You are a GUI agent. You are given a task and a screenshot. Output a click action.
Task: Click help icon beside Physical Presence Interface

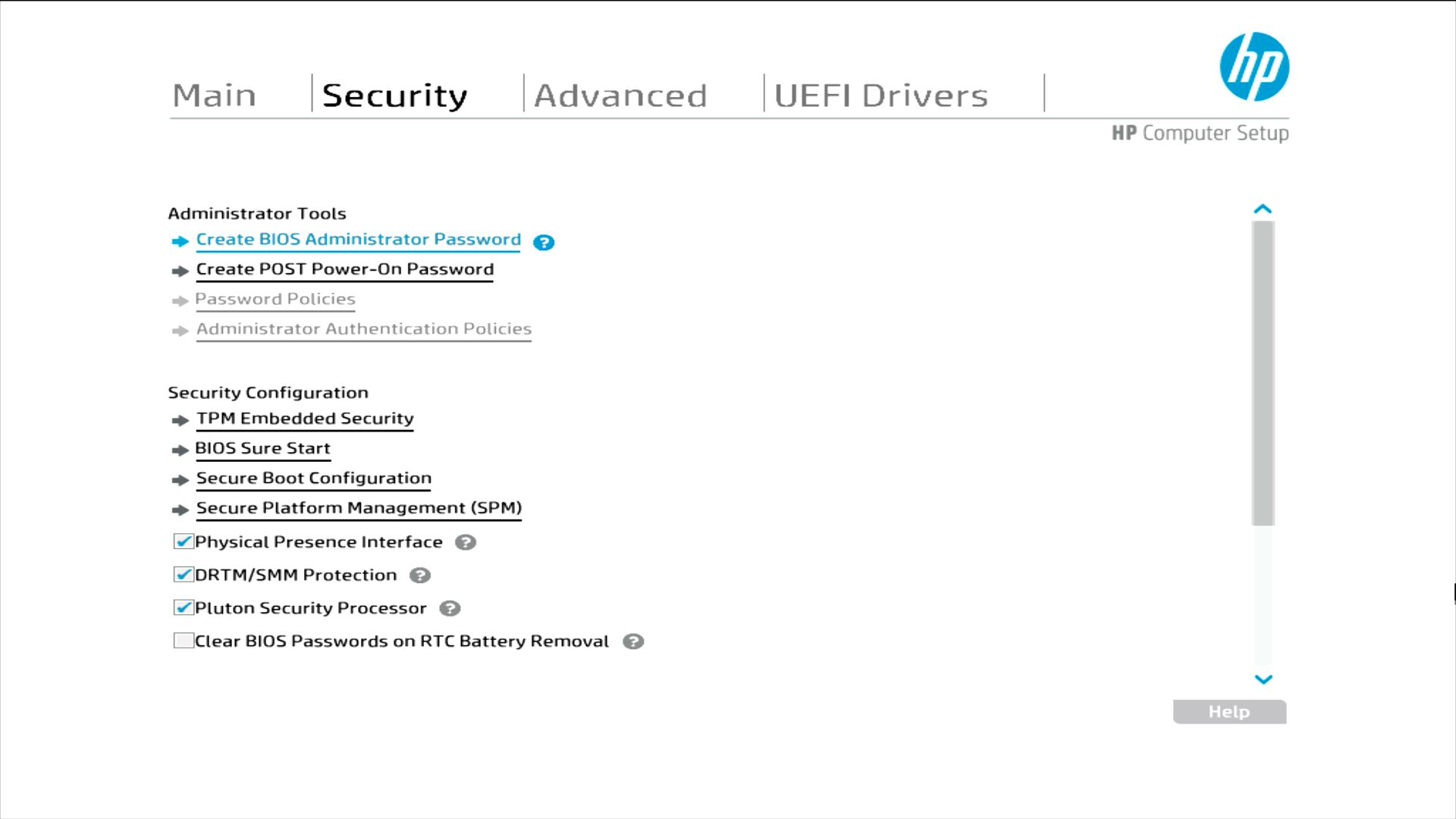point(465,542)
